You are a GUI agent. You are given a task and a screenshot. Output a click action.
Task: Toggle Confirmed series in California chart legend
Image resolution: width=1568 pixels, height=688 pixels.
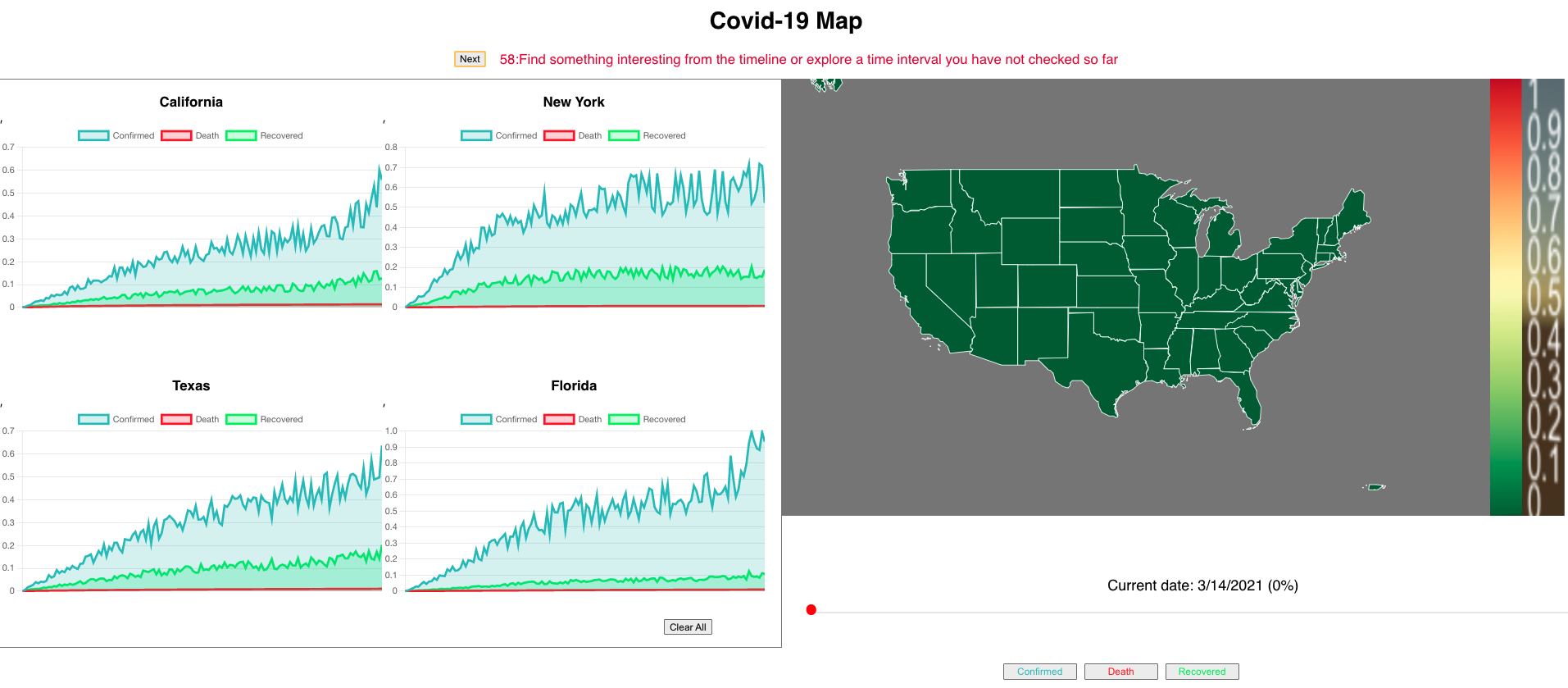[x=116, y=135]
